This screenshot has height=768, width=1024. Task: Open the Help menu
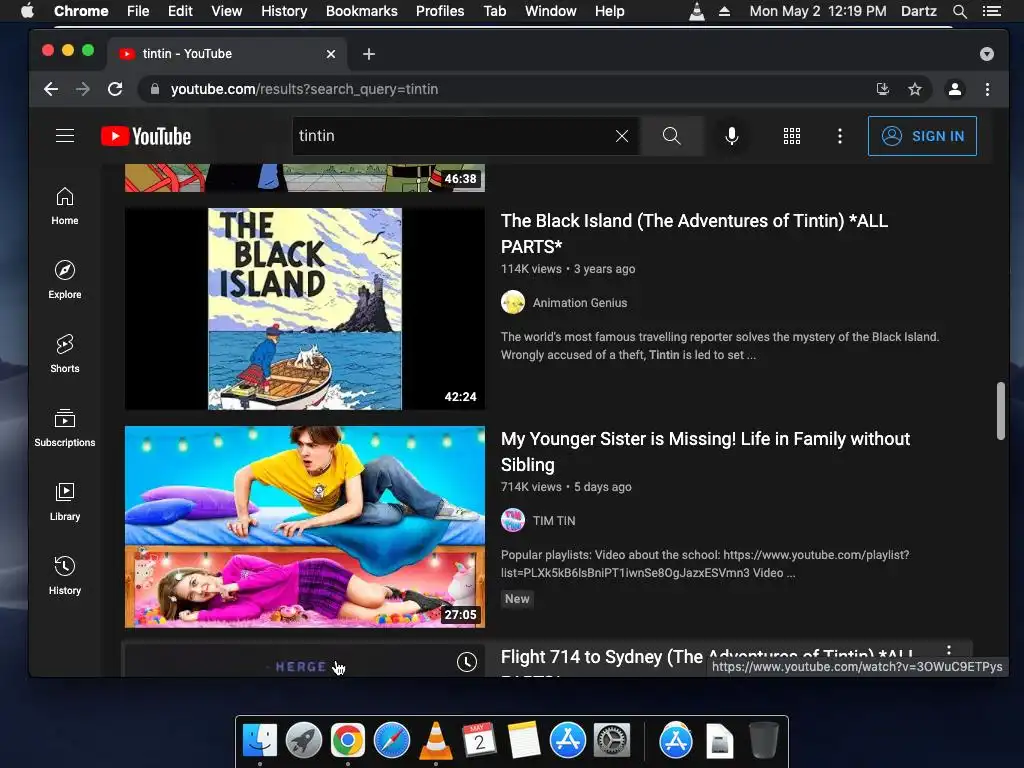point(609,11)
